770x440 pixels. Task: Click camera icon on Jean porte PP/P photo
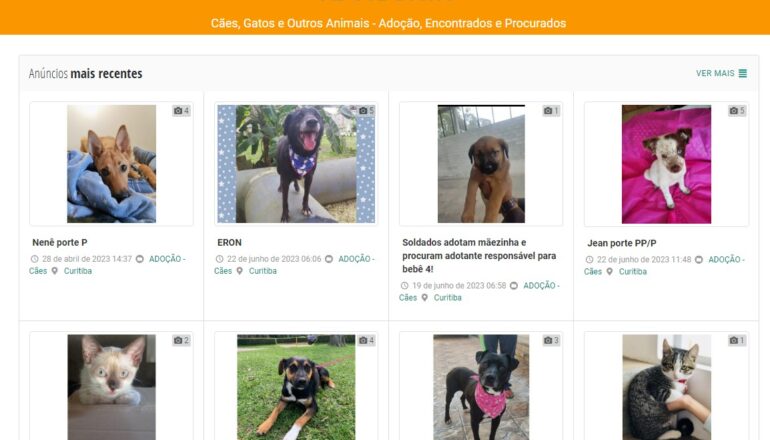733,110
